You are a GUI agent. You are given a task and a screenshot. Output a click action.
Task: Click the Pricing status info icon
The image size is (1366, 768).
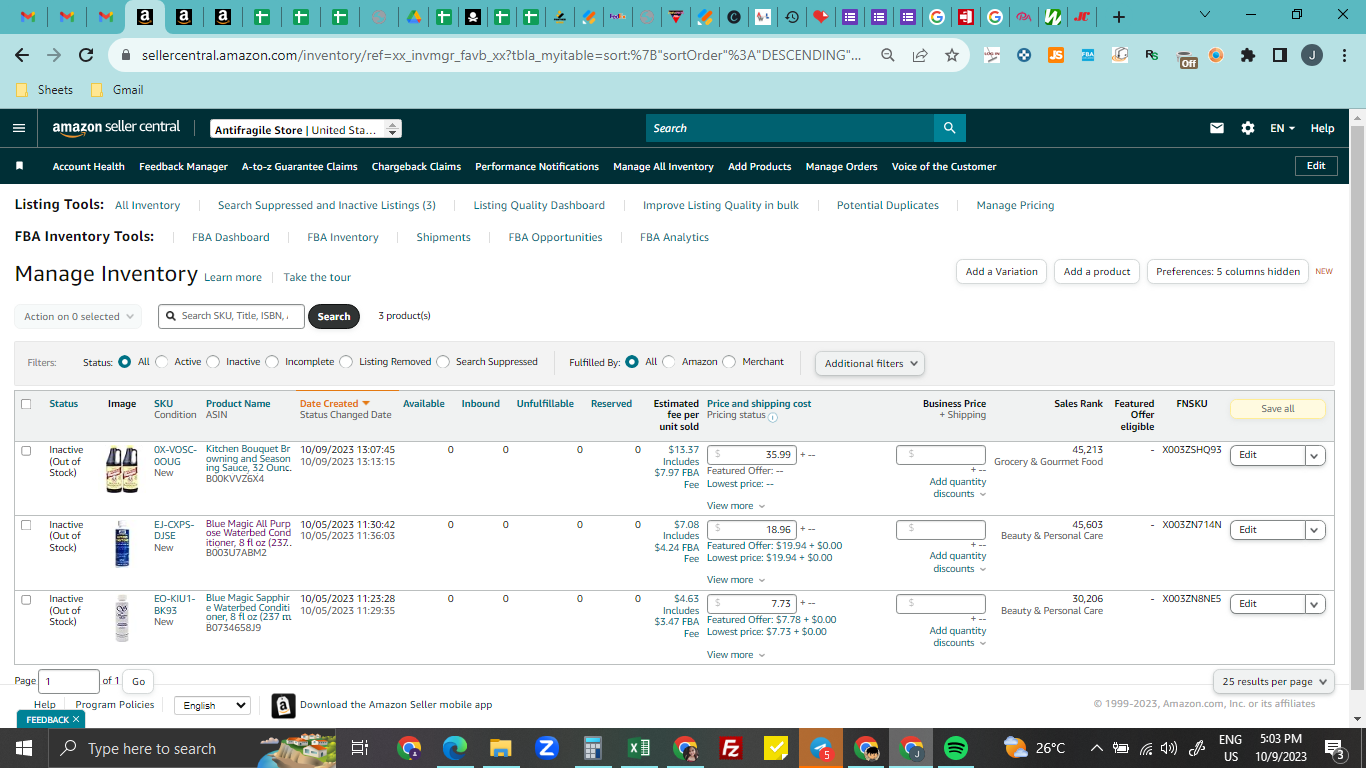pos(772,416)
